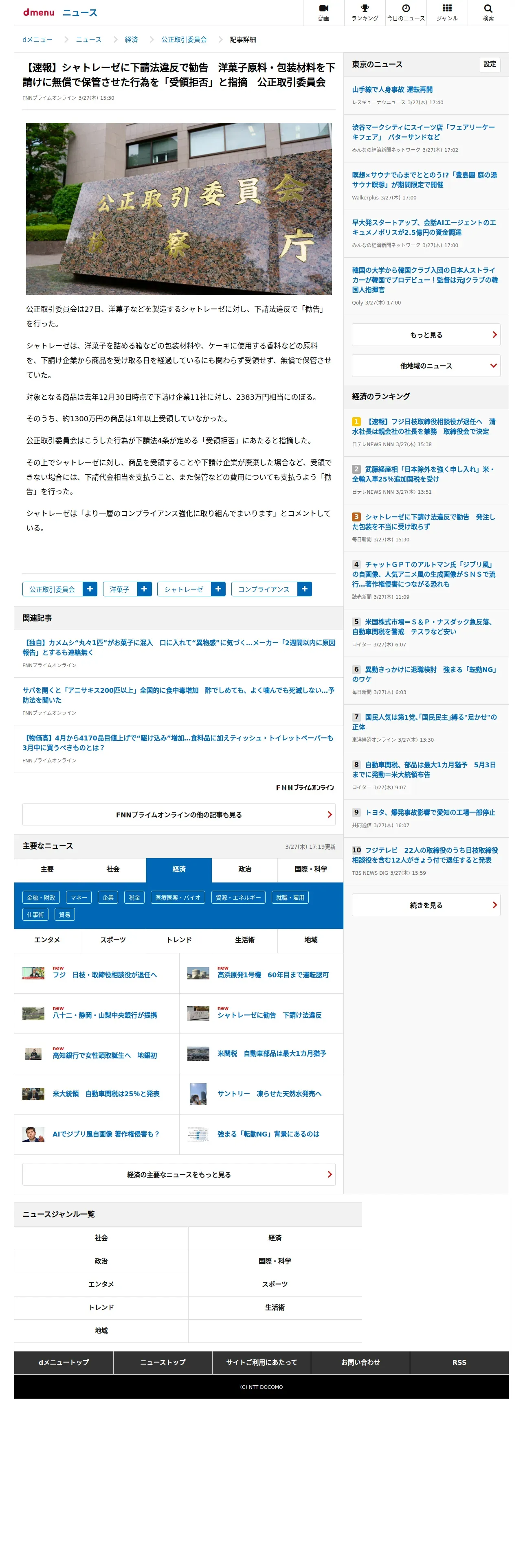The width and height of the screenshot is (523, 1568).
Task: Open 今日のニュース clock icon
Action: (x=406, y=12)
